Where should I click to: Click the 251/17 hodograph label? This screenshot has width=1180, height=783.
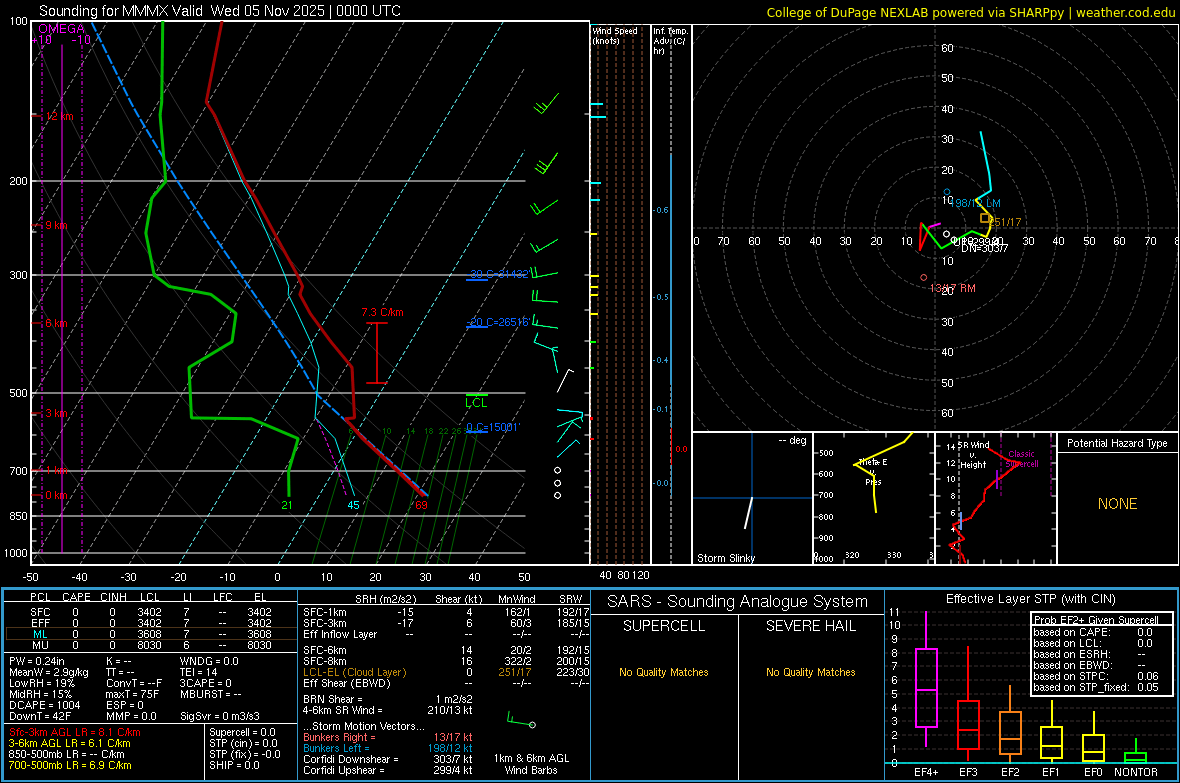(x=1005, y=222)
